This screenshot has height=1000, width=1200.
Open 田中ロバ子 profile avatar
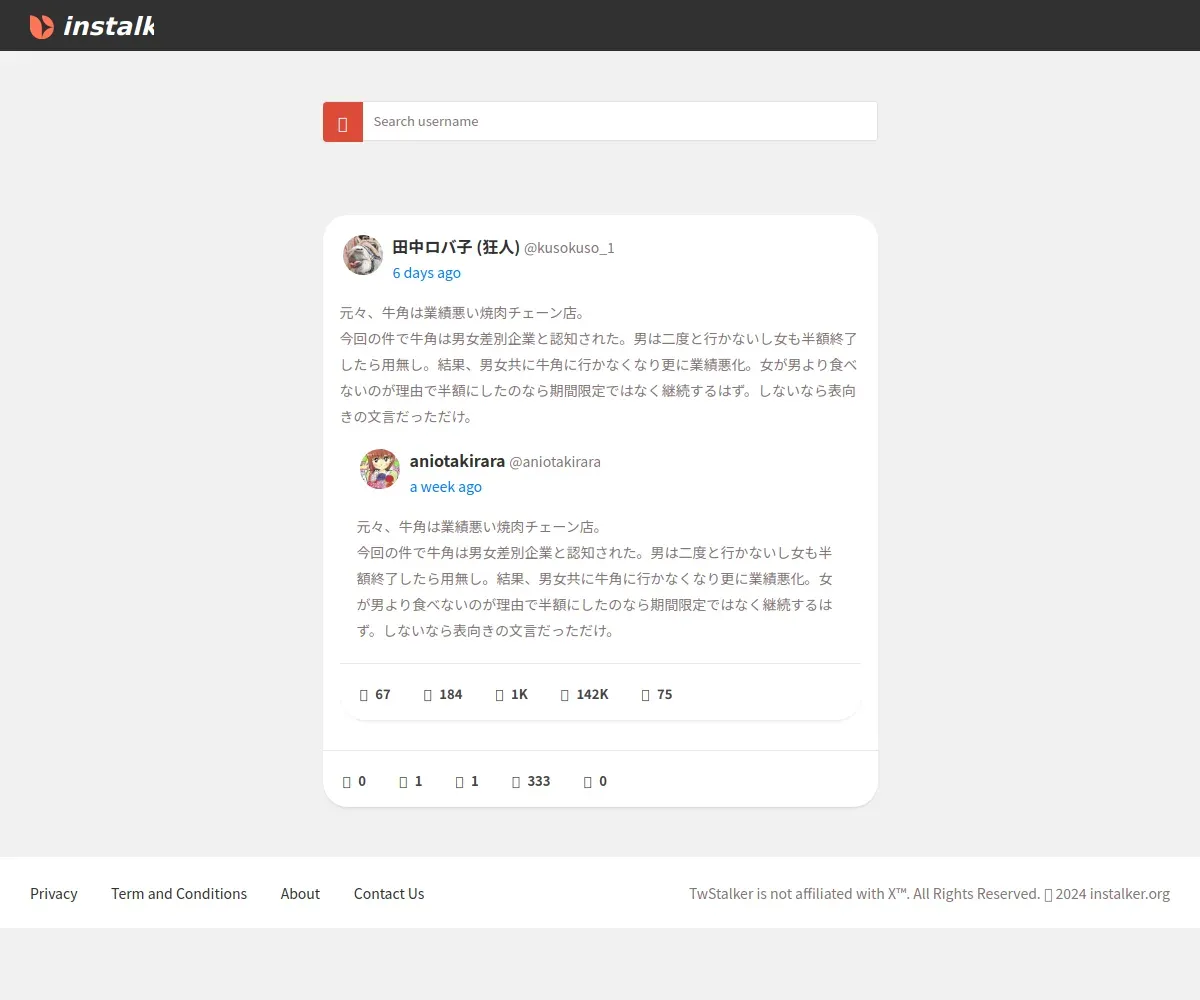[363, 255]
